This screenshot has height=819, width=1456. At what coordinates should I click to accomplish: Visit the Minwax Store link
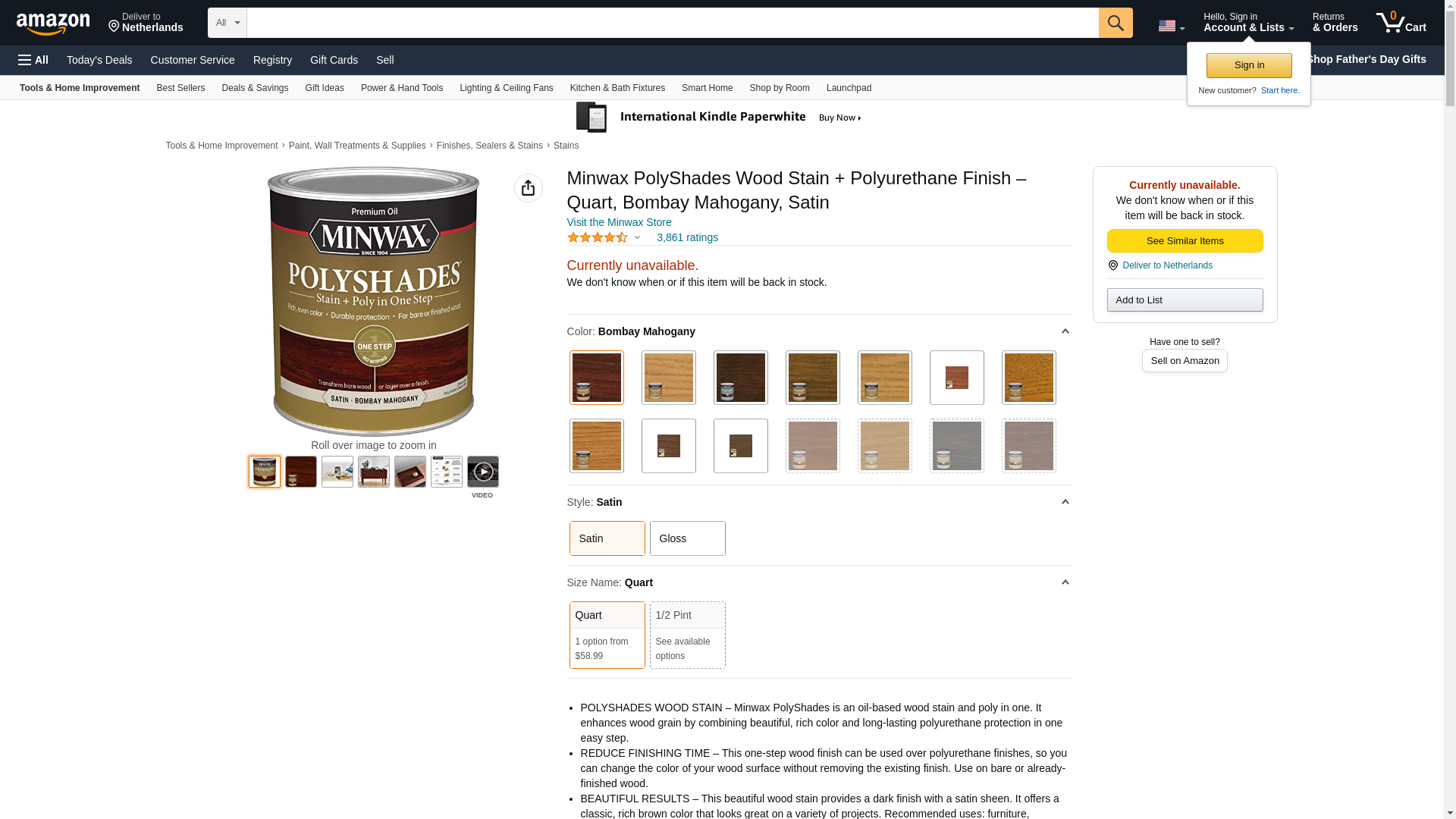click(619, 222)
